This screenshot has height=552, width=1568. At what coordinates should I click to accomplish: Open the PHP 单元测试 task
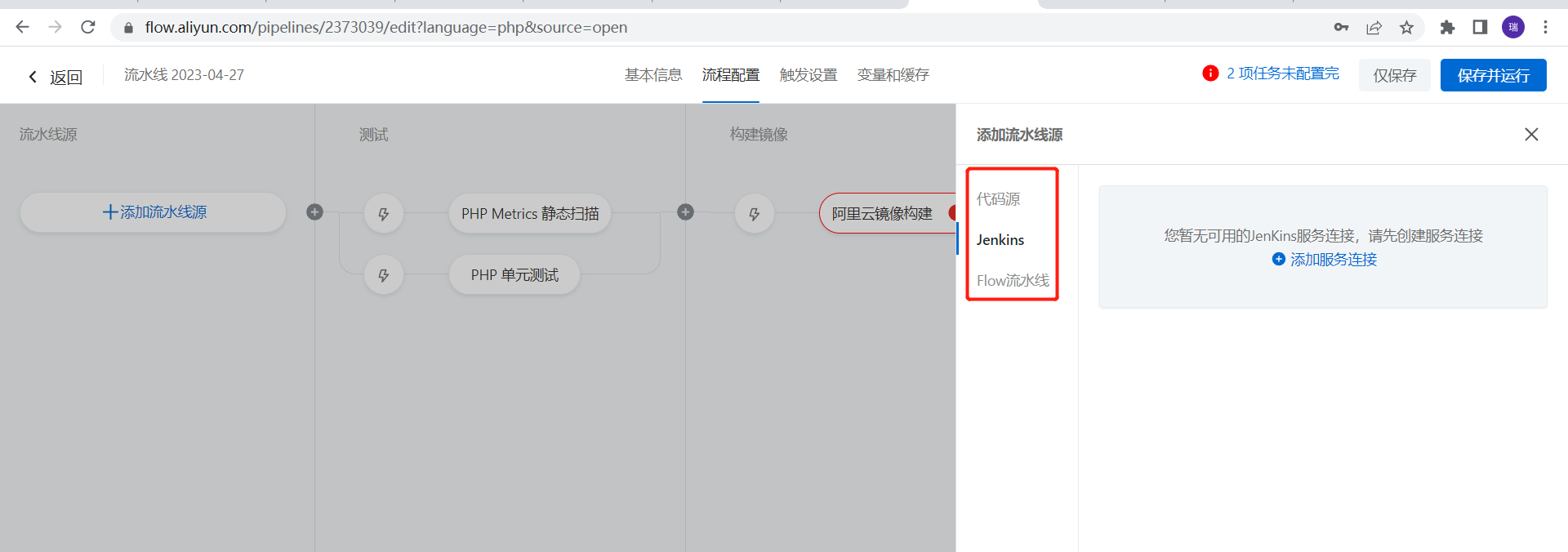(x=514, y=275)
